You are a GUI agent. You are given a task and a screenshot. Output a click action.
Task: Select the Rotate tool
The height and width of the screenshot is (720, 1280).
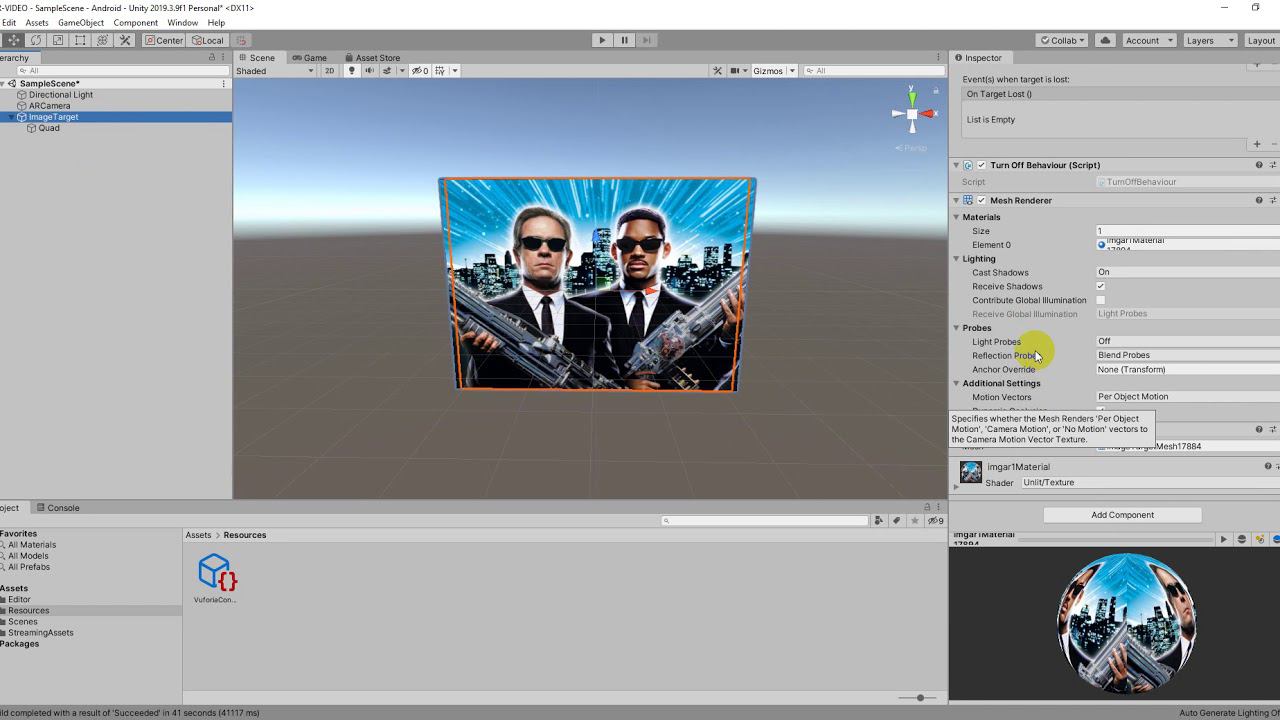click(36, 40)
